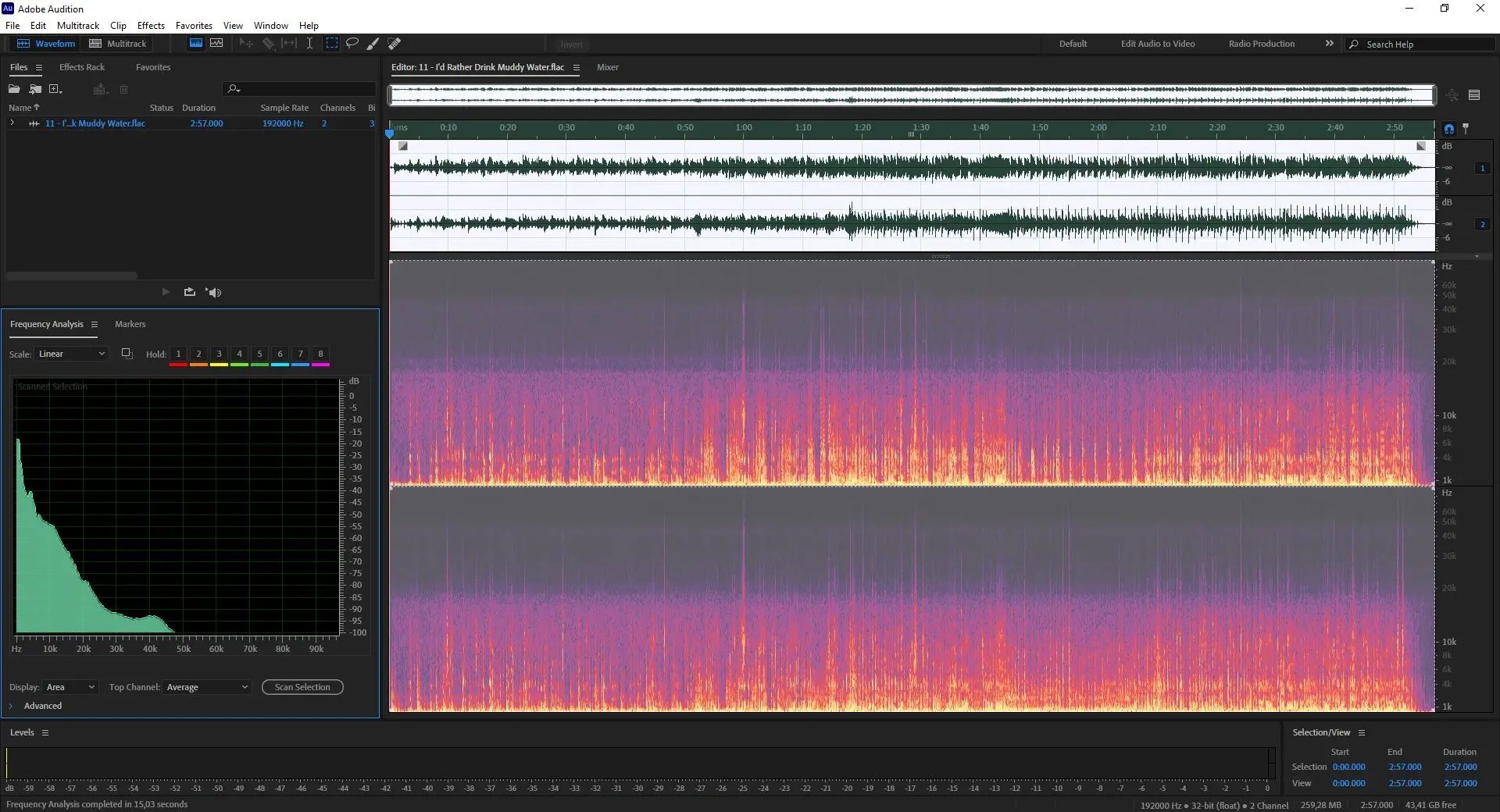Switch to the Mixer tab
The width and height of the screenshot is (1500, 812).
607,68
